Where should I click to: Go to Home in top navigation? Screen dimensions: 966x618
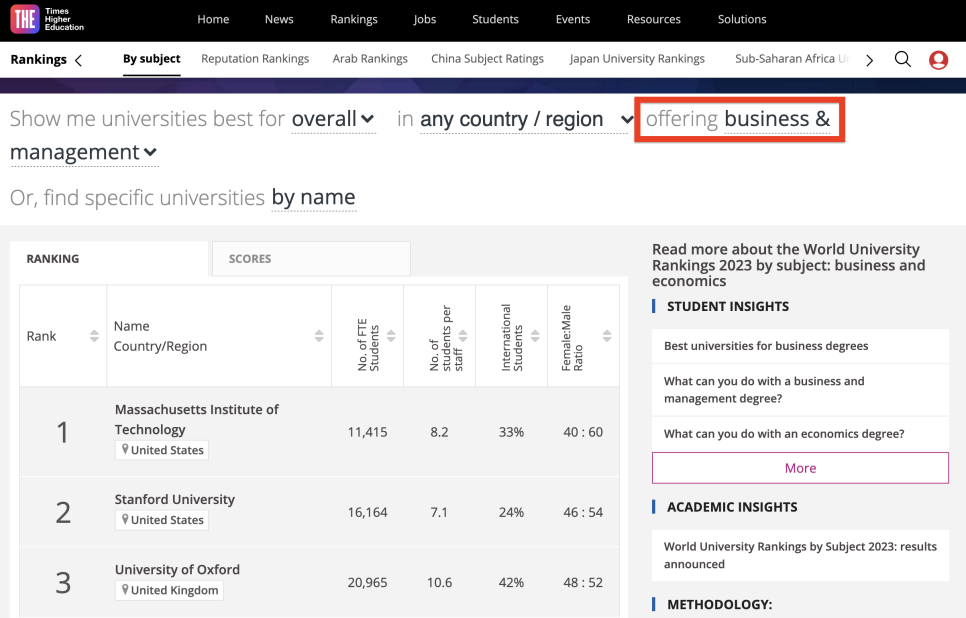click(213, 19)
